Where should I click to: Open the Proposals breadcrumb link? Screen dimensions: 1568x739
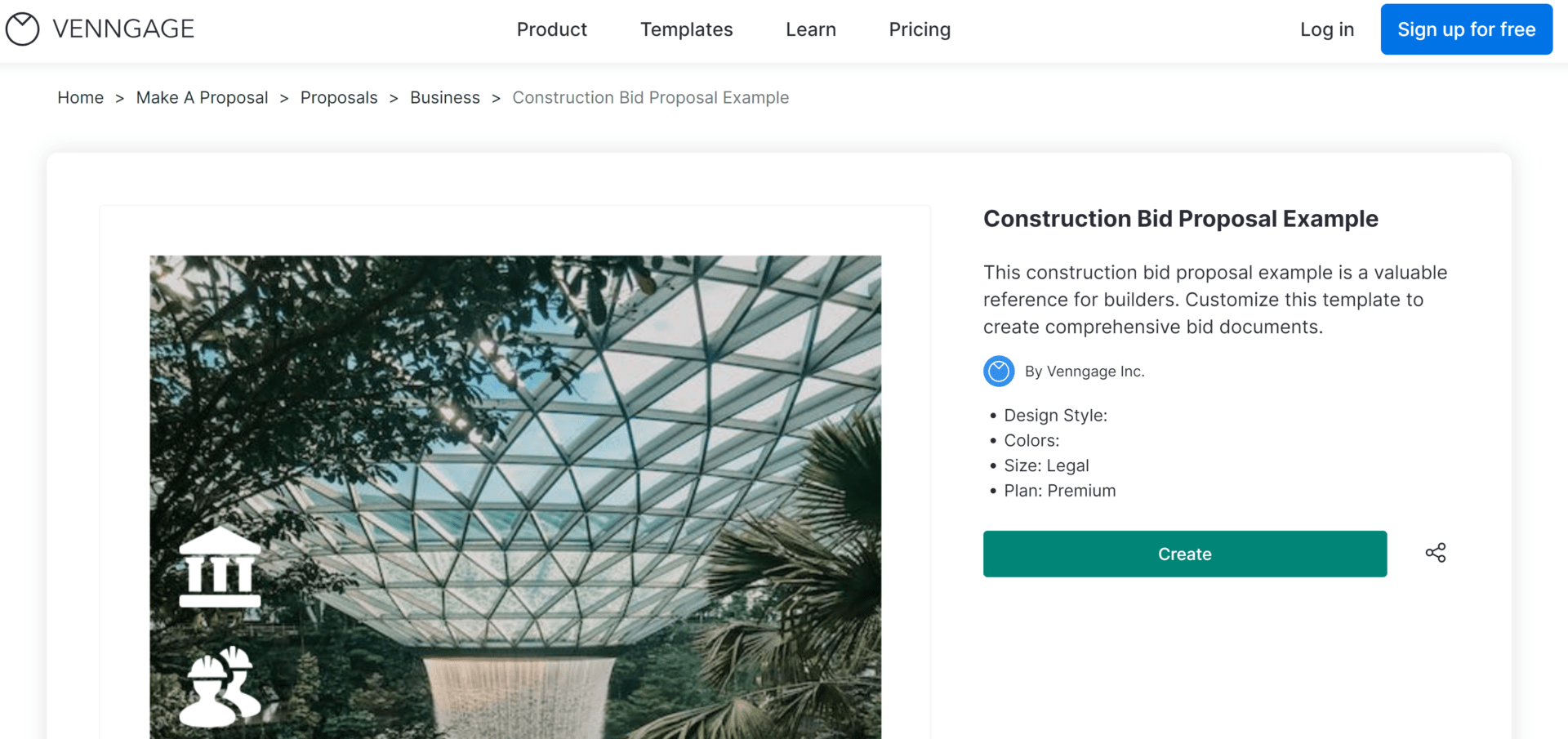(338, 97)
